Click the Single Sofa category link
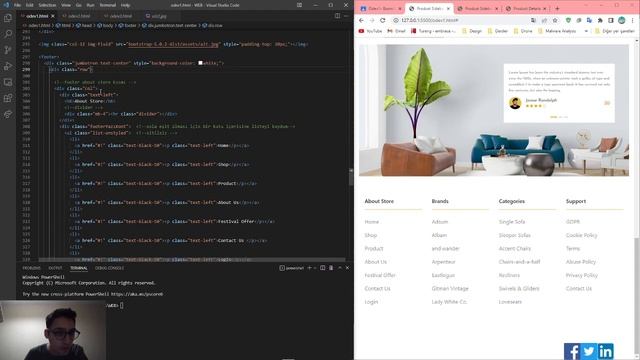 tap(512, 222)
